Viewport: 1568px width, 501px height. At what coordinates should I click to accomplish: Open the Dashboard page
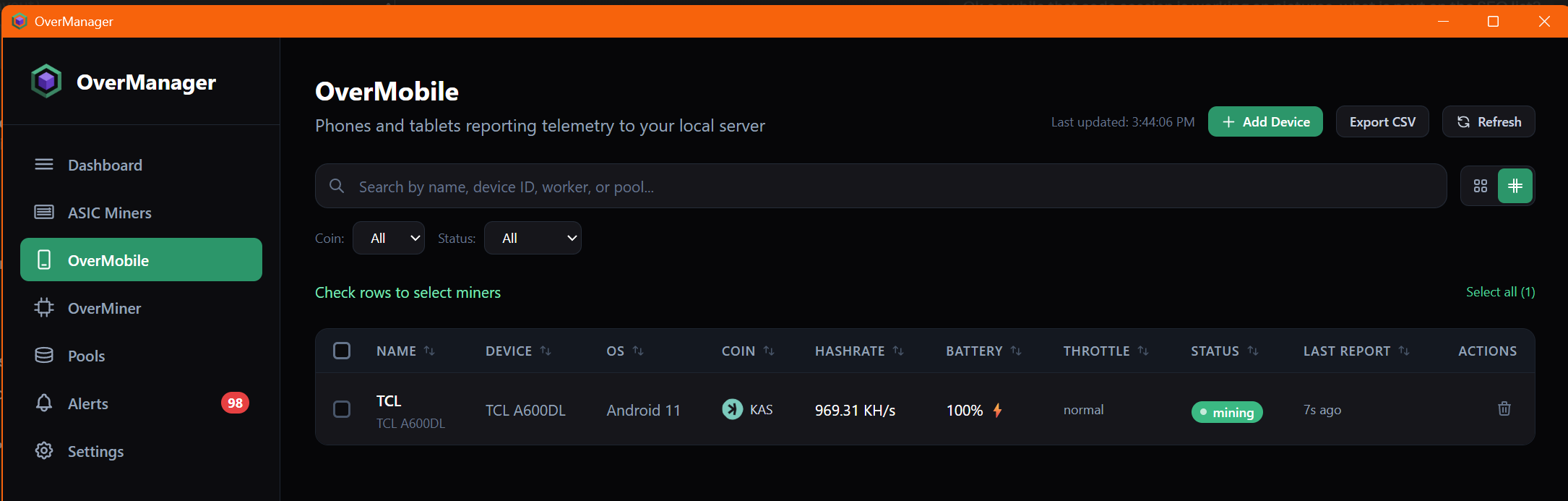tap(141, 165)
